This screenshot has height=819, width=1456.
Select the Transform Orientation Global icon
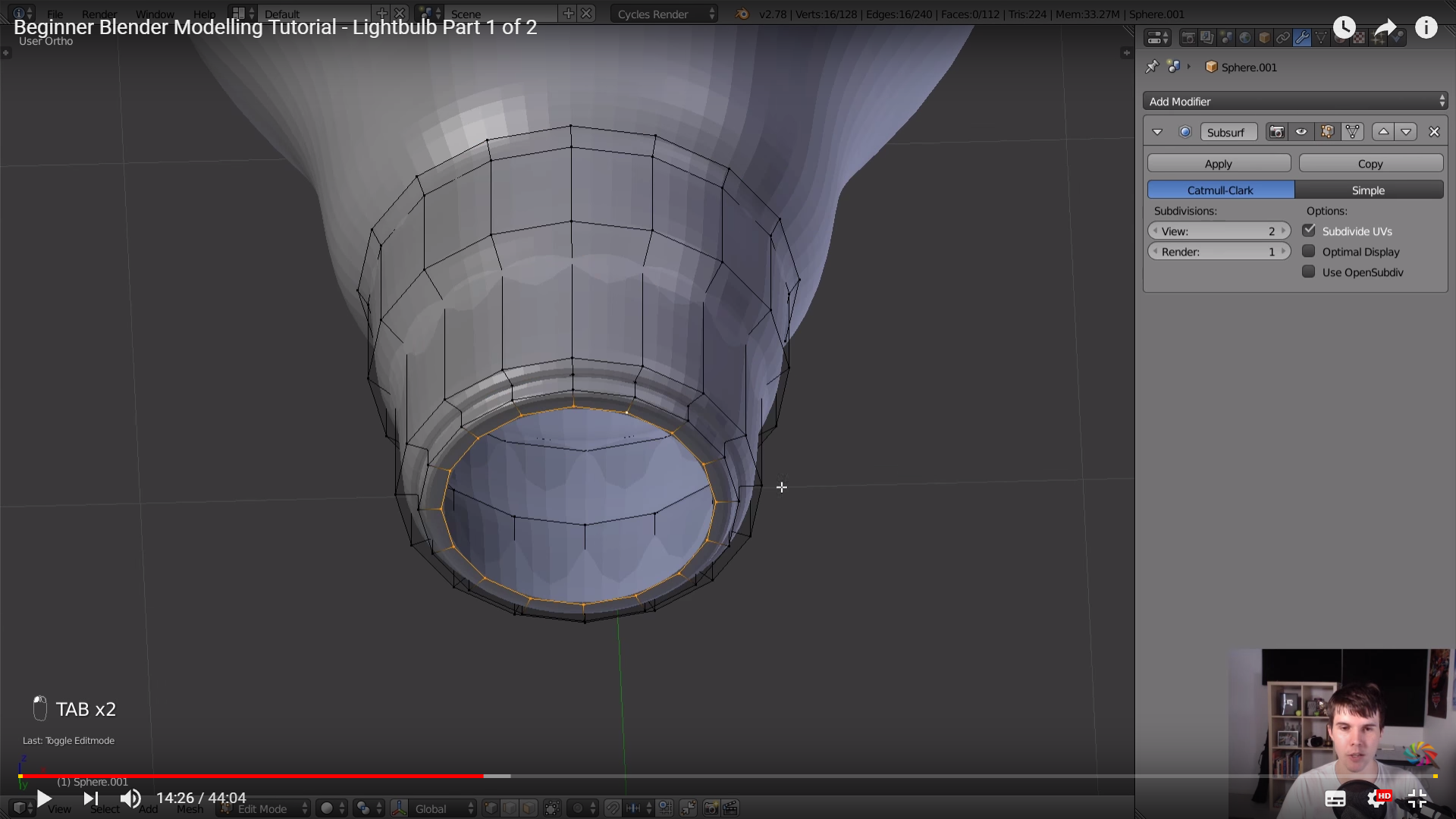pyautogui.click(x=400, y=808)
